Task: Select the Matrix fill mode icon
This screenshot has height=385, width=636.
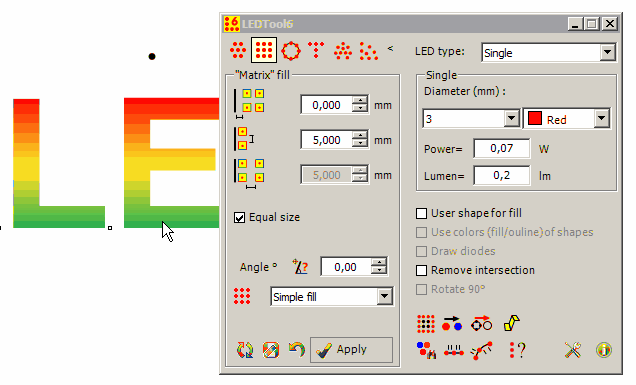Action: [x=264, y=50]
